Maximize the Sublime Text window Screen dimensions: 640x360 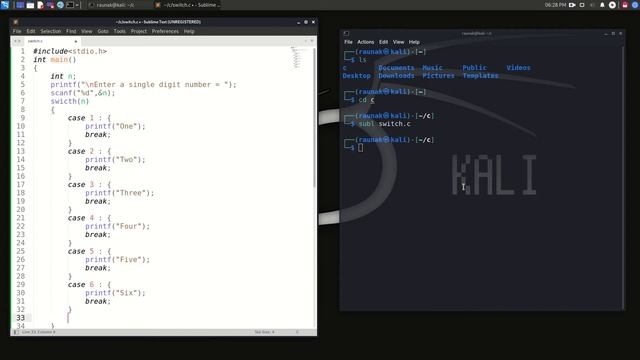306,22
